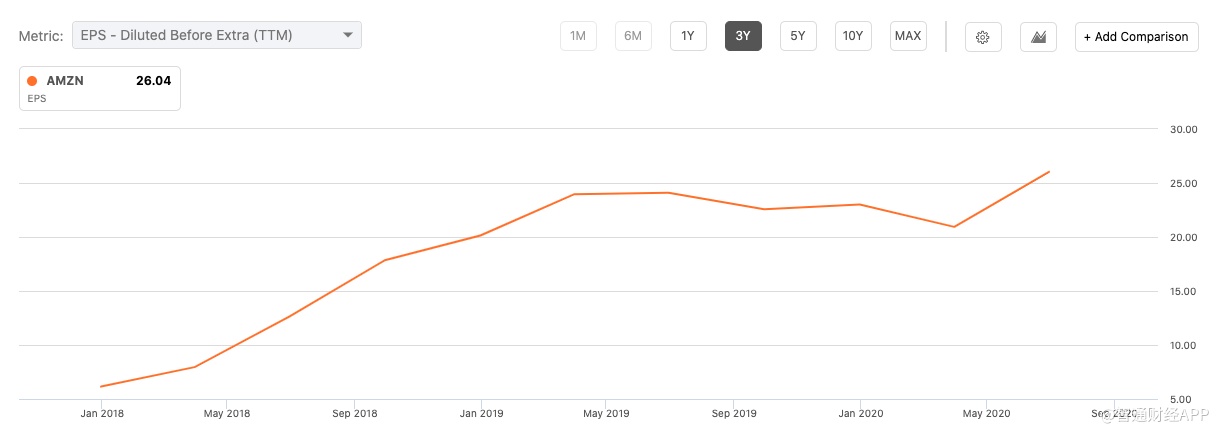Click the Add Comparison button

point(1136,37)
